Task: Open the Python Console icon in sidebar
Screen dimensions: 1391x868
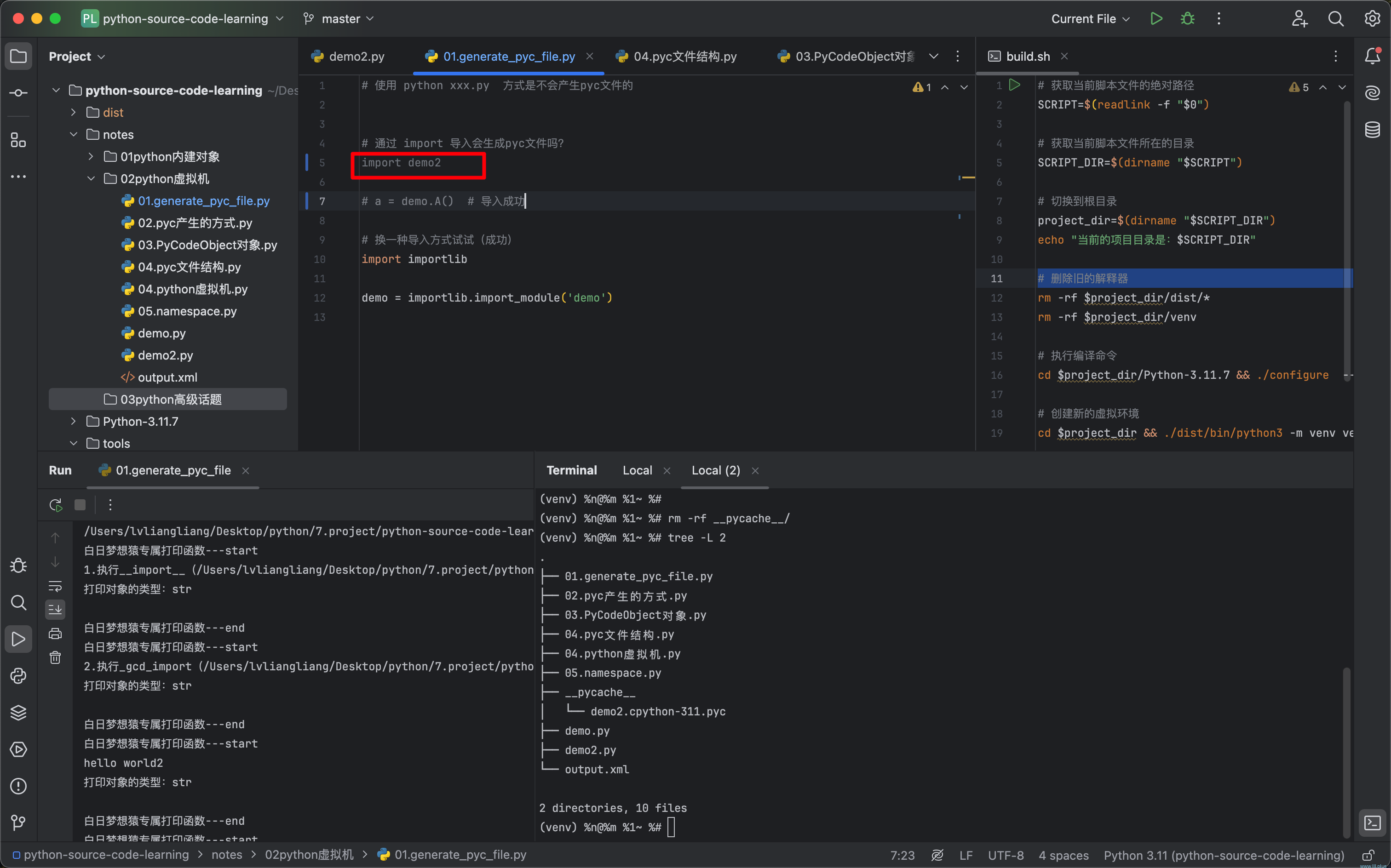Action: (18, 676)
